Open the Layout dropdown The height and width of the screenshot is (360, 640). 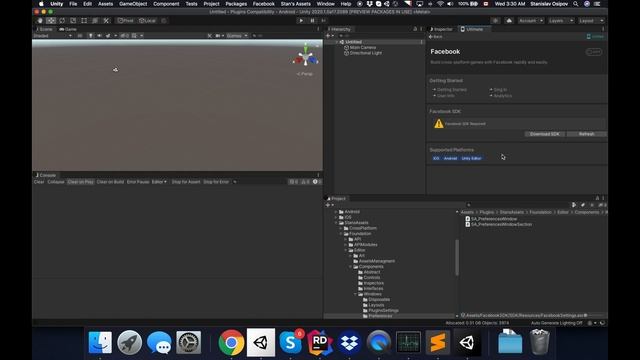[591, 20]
